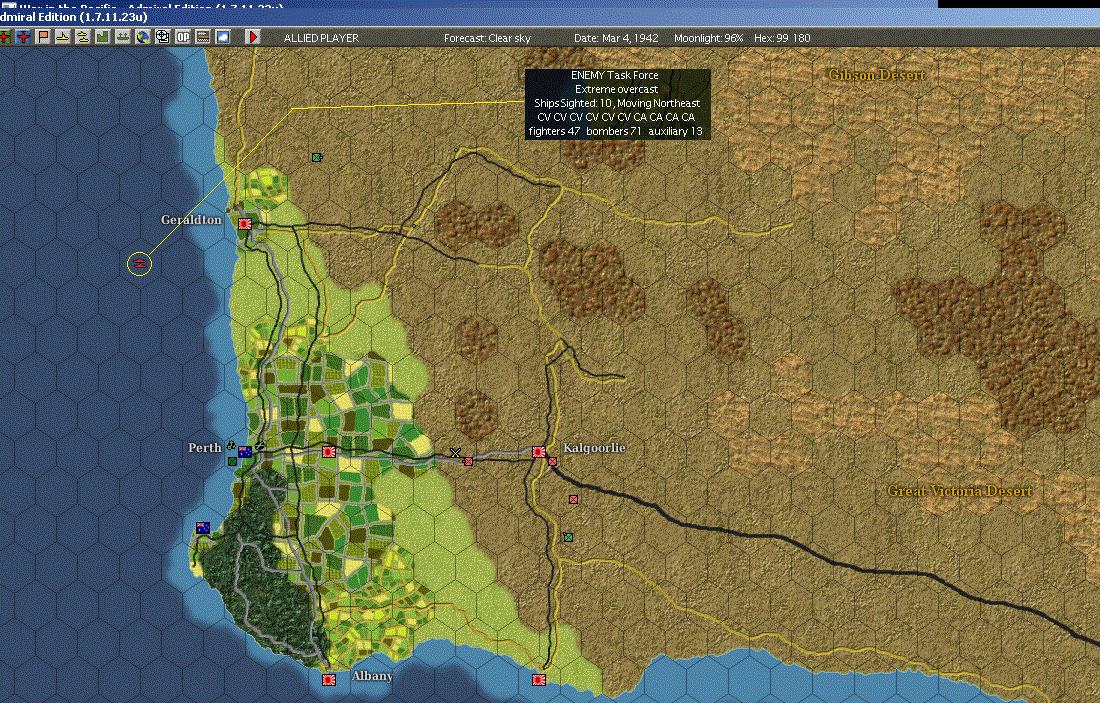
Task: Click the Forecast: Clear sky text
Action: coord(488,38)
